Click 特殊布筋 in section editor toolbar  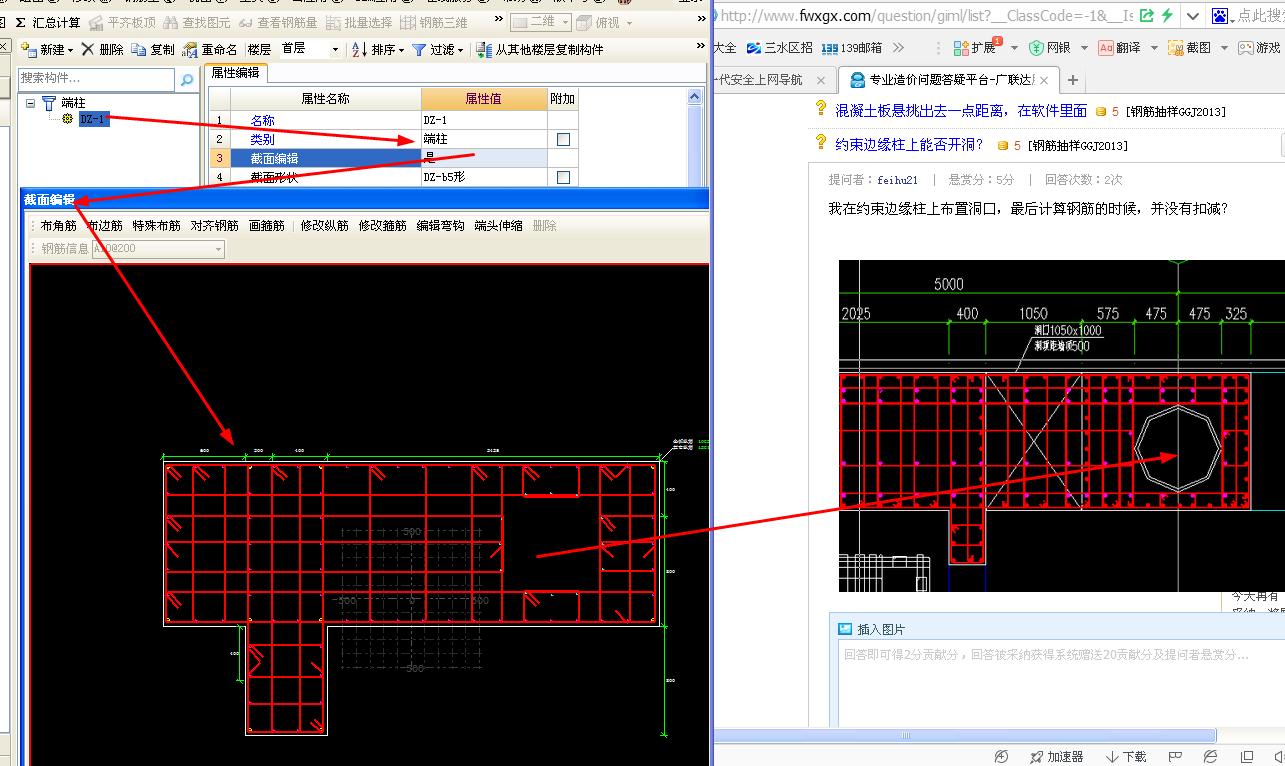click(157, 226)
